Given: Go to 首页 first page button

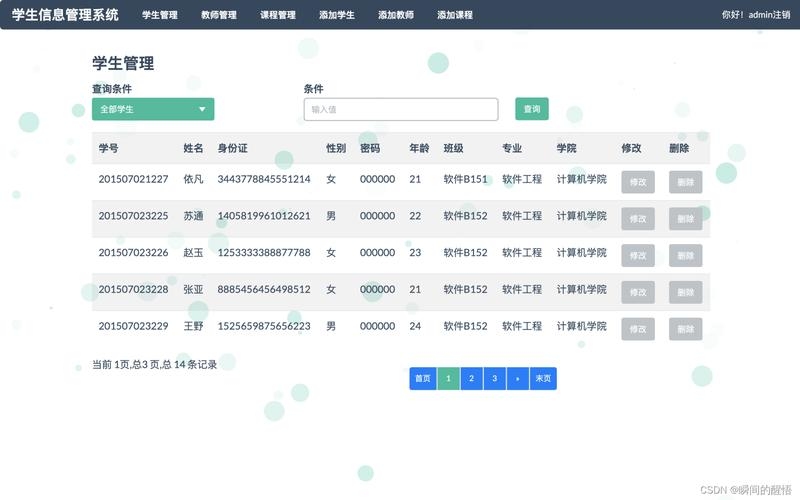Looking at the screenshot, I should [x=423, y=379].
